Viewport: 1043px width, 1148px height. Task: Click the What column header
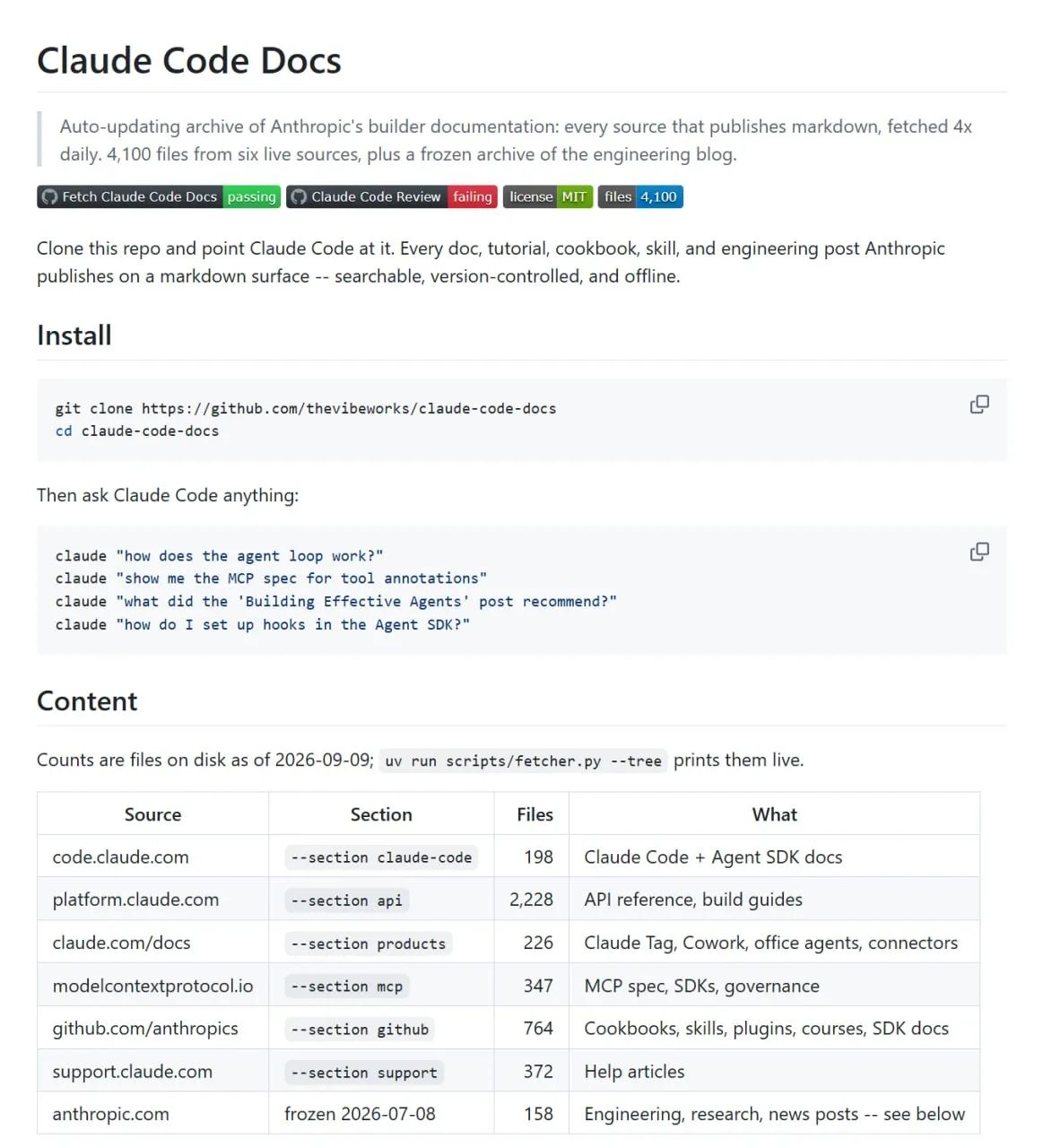775,814
